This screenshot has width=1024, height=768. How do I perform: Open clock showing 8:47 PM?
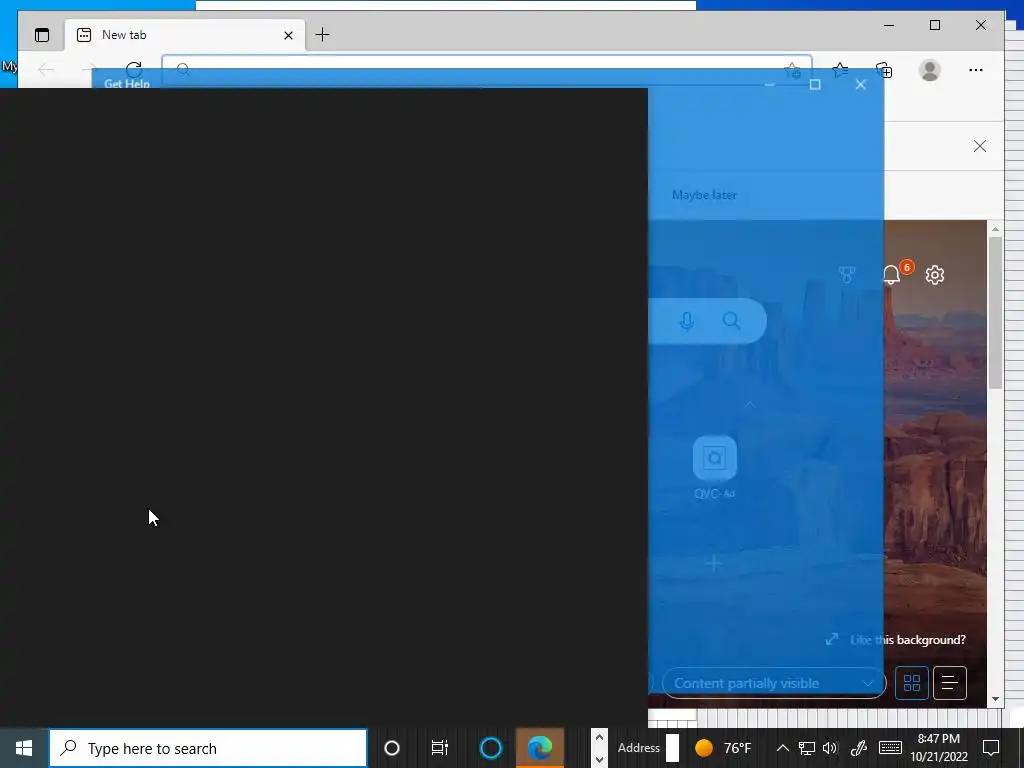pyautogui.click(x=938, y=748)
